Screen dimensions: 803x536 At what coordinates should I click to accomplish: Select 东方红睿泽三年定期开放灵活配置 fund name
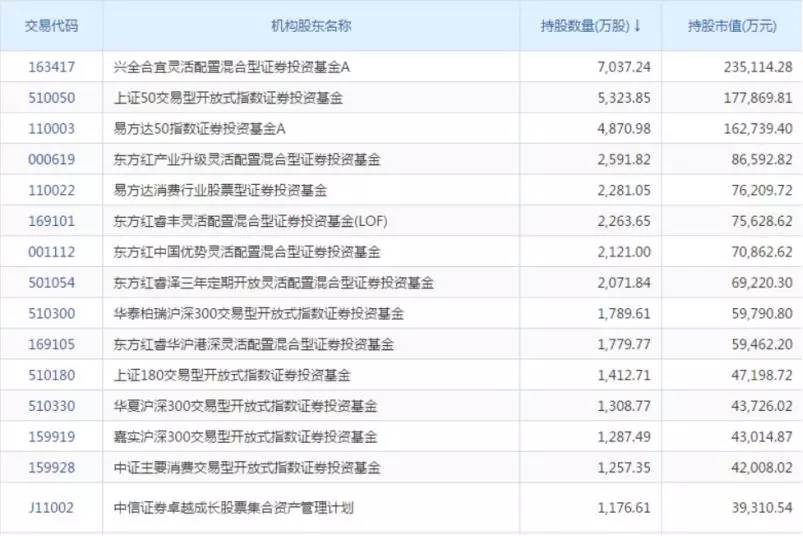point(273,282)
